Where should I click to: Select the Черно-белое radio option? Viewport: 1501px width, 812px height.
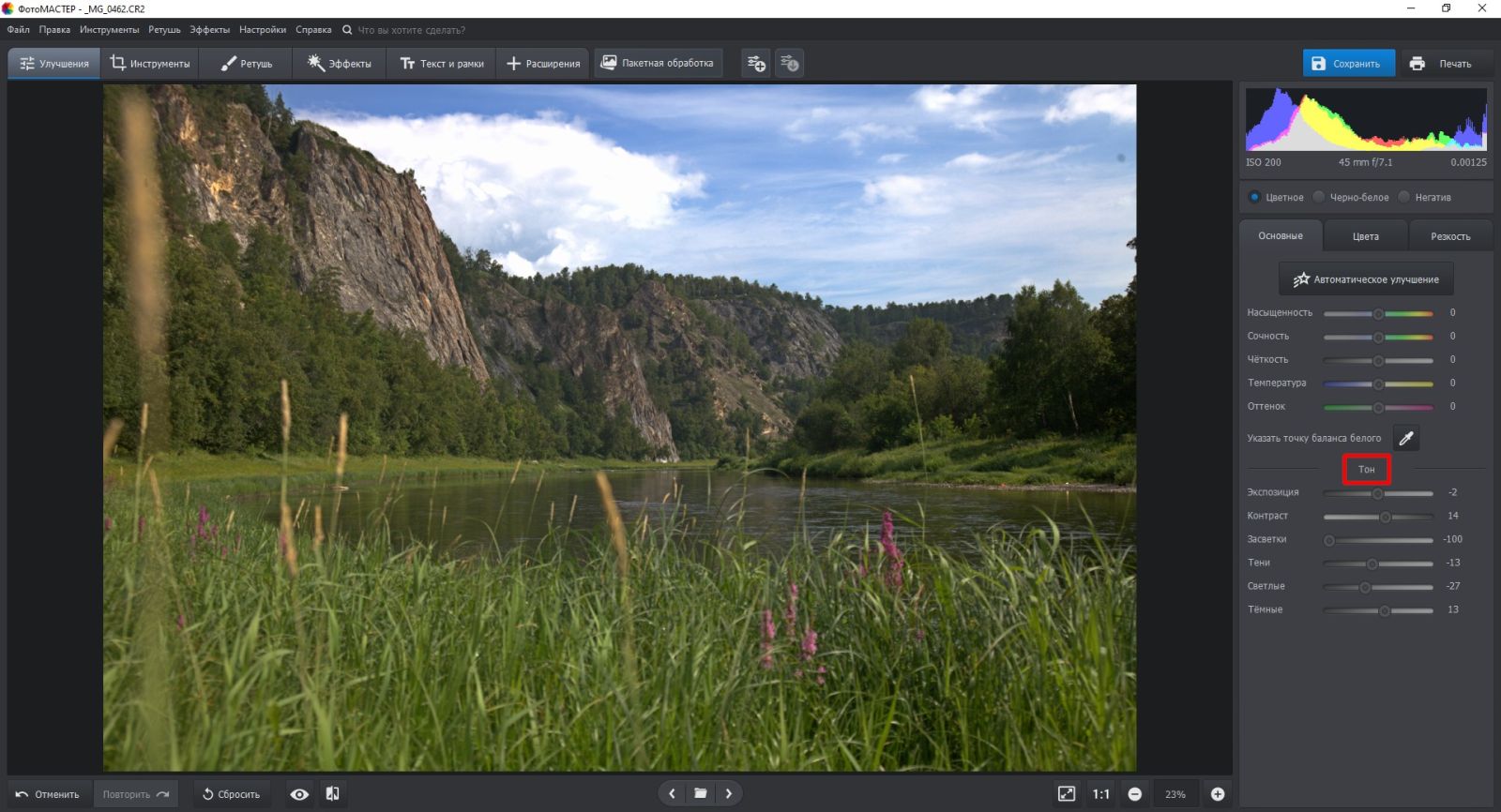(1319, 197)
